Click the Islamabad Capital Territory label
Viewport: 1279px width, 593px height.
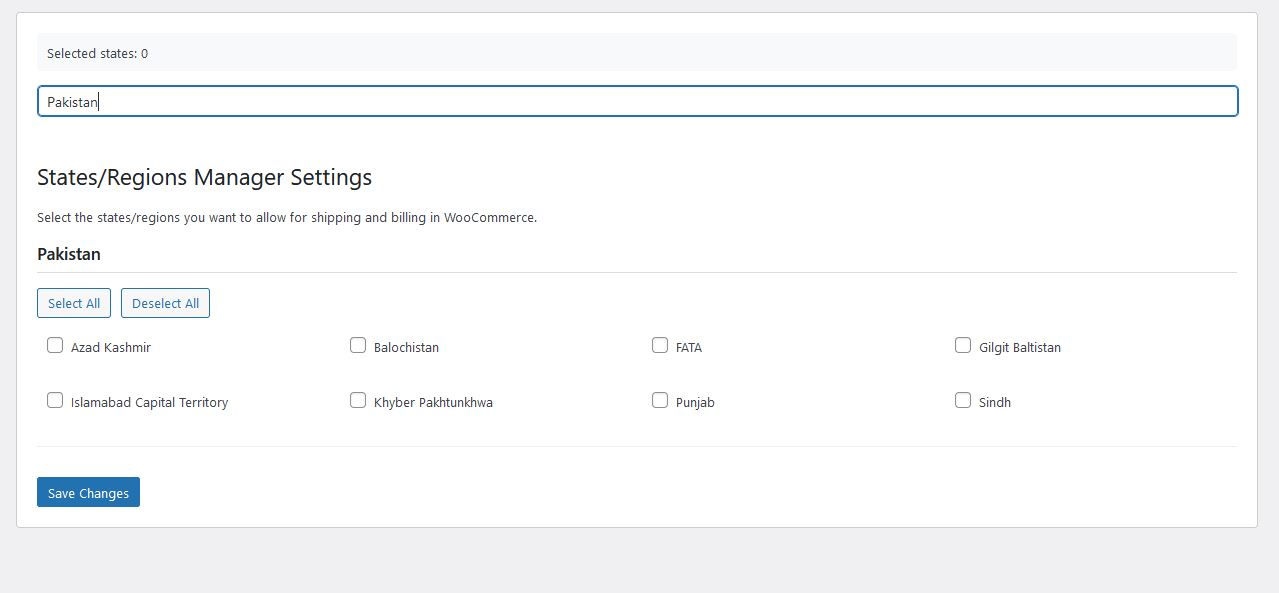coord(149,403)
